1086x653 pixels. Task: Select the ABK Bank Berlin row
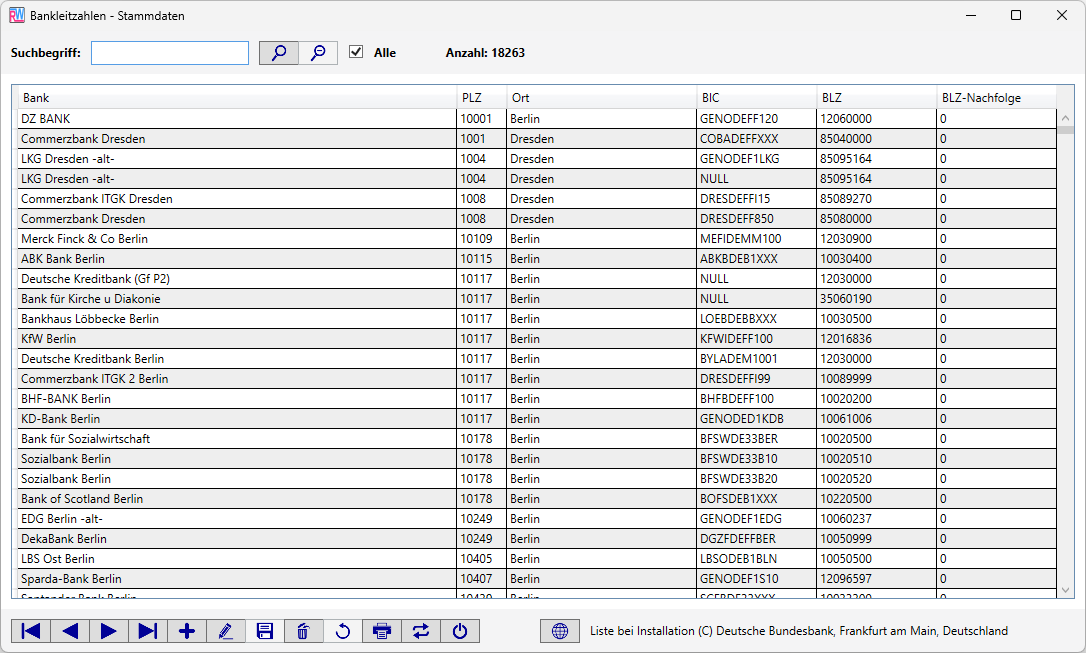(x=537, y=259)
